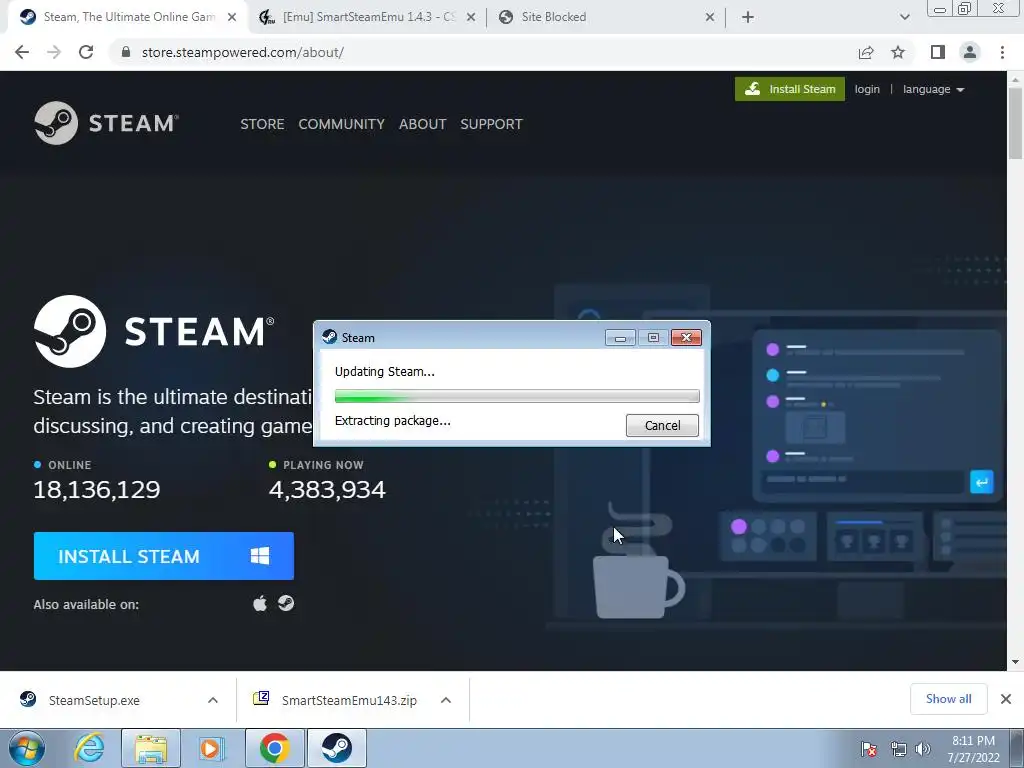This screenshot has height=768, width=1024.
Task: Cancel the Steam update dialog
Action: tap(662, 425)
